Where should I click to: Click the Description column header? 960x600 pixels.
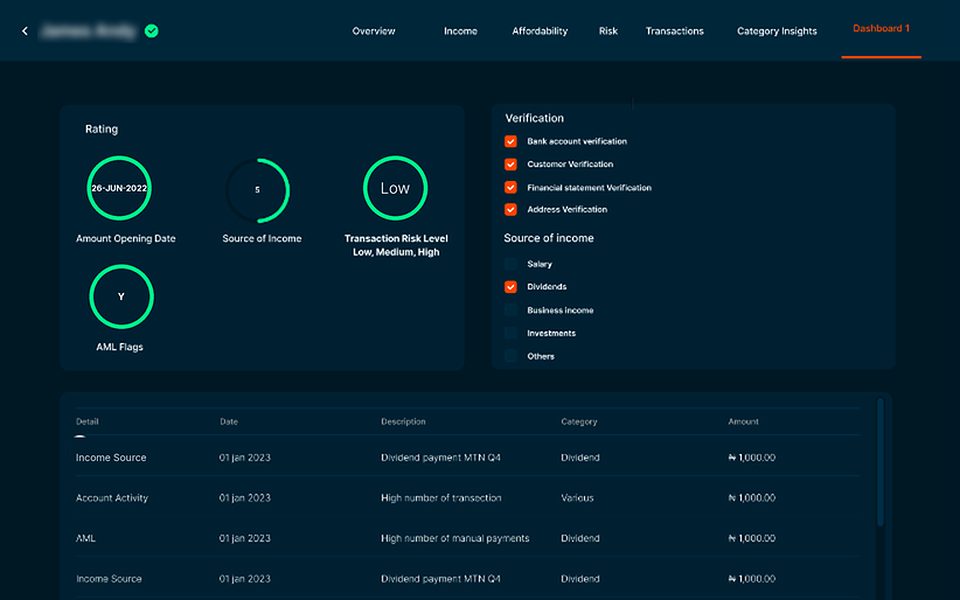click(403, 421)
